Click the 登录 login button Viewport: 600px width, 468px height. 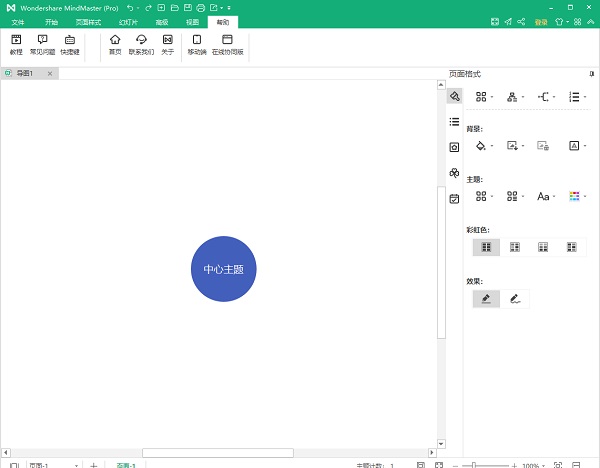click(541, 21)
